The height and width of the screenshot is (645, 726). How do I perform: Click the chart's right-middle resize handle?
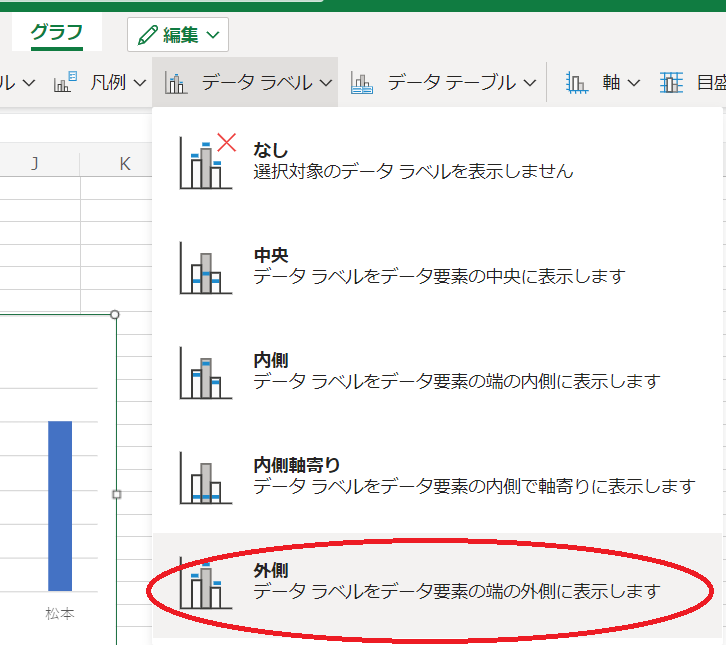(117, 494)
